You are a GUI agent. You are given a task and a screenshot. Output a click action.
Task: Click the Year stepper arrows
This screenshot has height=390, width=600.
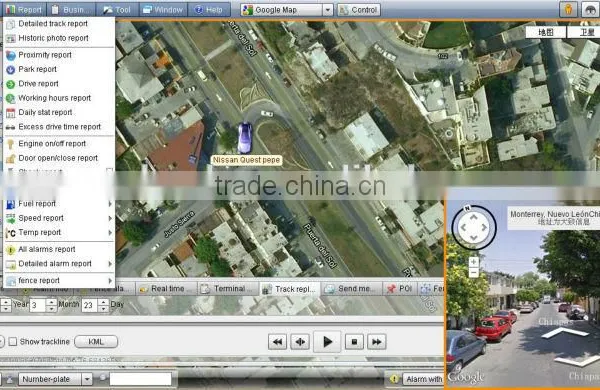coord(6,305)
